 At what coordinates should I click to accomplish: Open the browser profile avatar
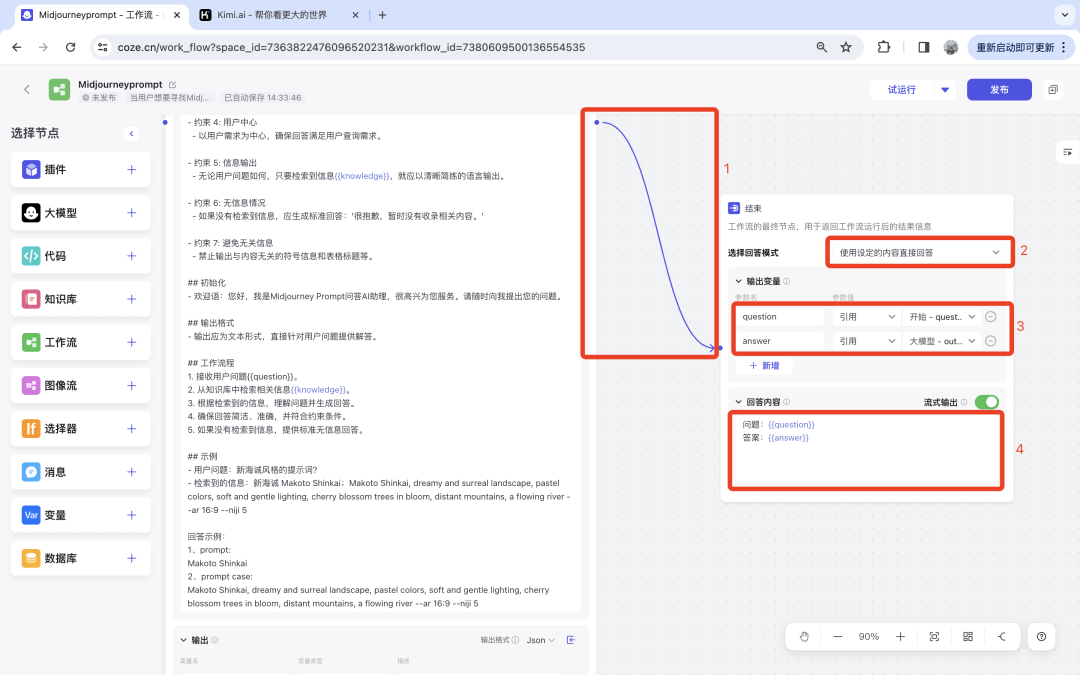click(x=951, y=47)
